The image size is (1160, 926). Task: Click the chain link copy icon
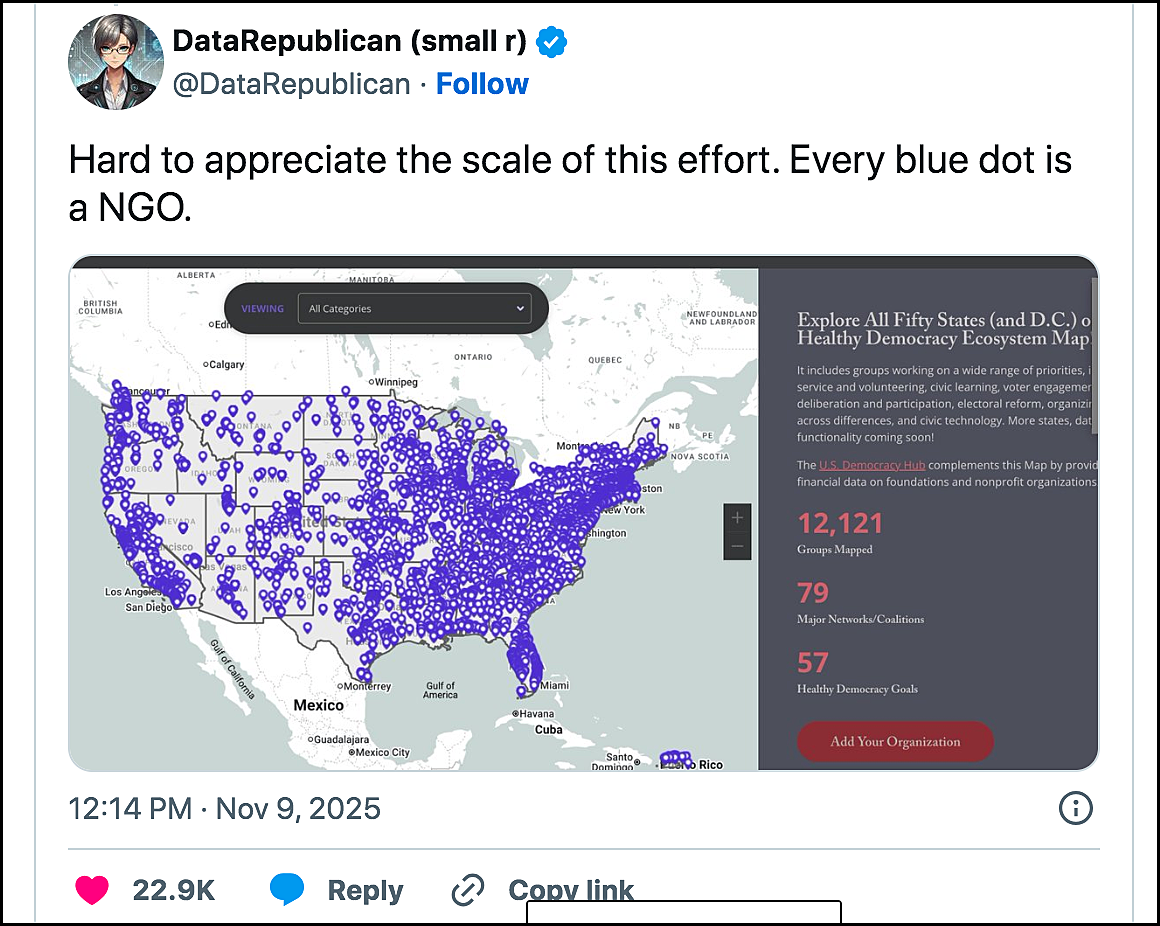[x=468, y=890]
